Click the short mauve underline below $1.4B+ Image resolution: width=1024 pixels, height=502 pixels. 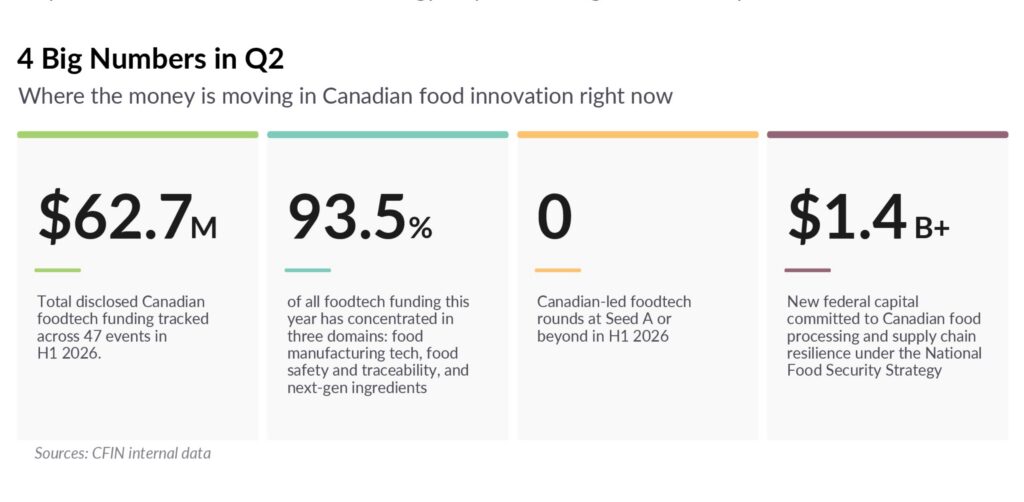tap(808, 270)
